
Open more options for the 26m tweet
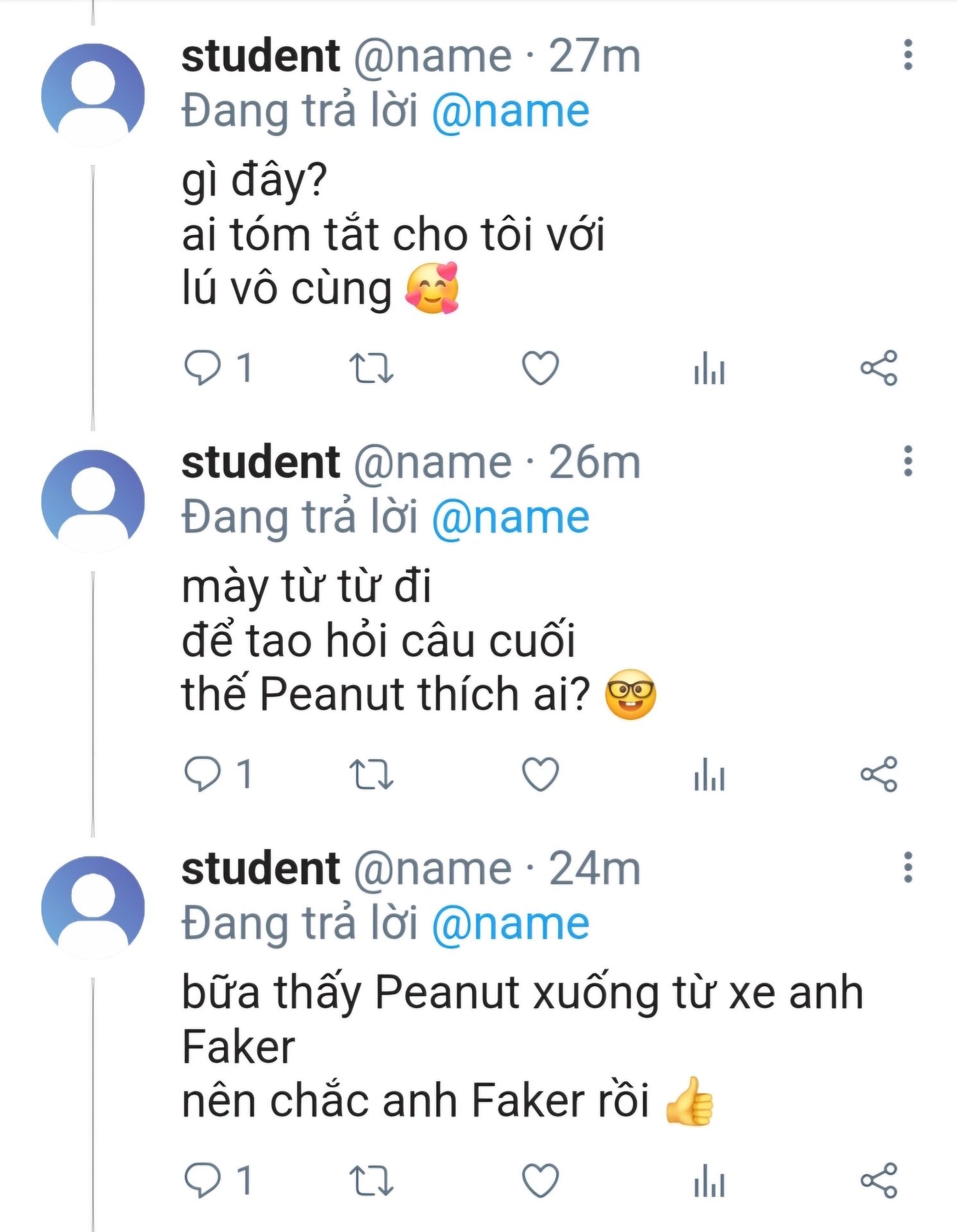(908, 461)
